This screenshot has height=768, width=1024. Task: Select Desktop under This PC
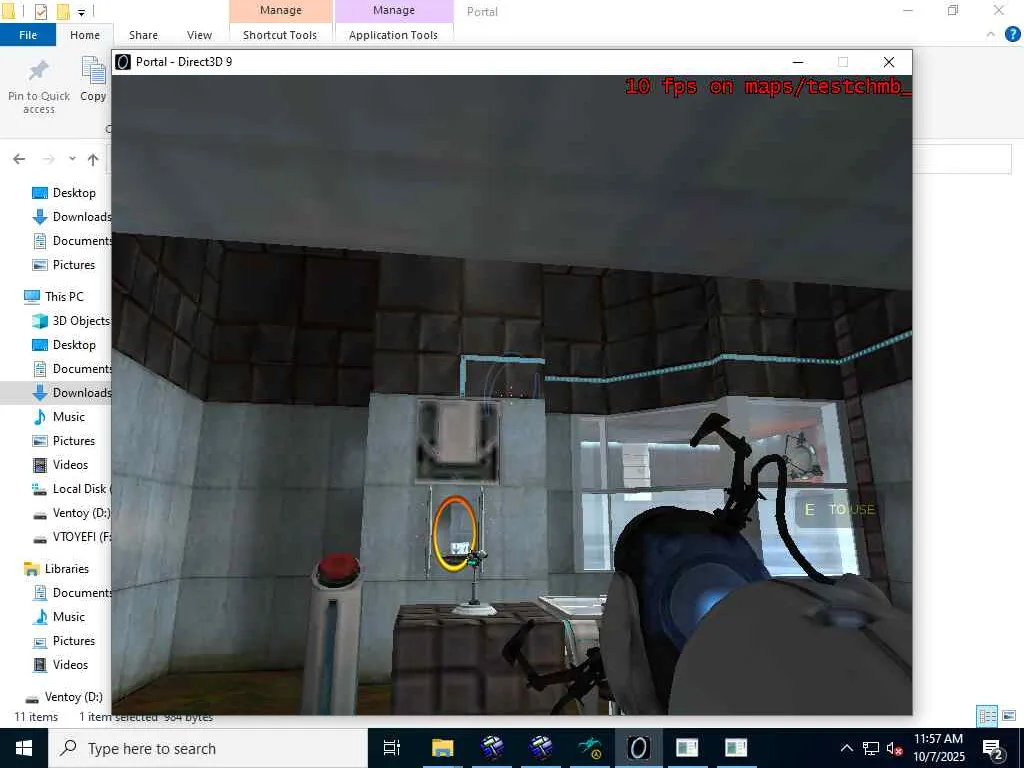click(x=64, y=345)
